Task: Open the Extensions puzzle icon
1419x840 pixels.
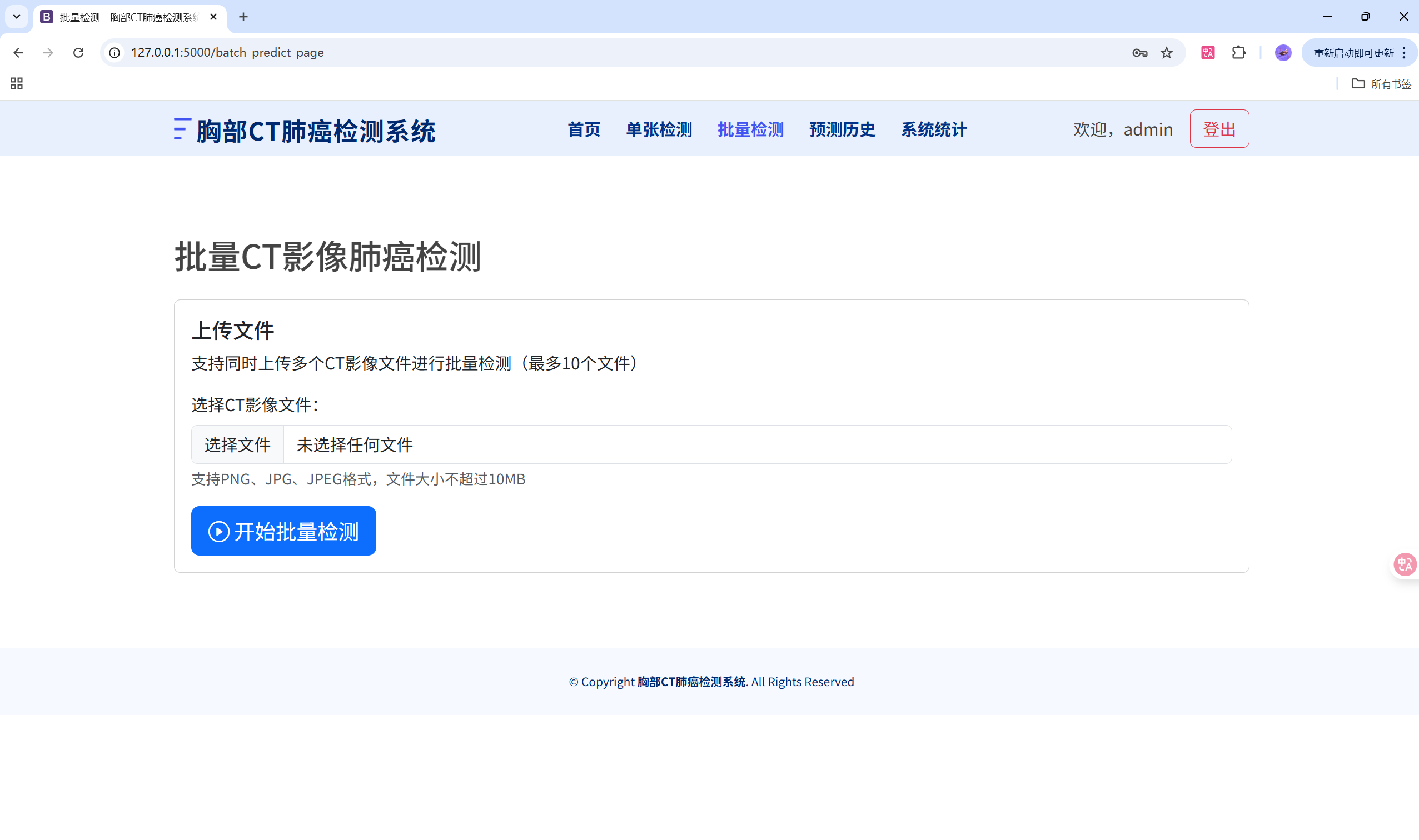Action: (x=1238, y=53)
